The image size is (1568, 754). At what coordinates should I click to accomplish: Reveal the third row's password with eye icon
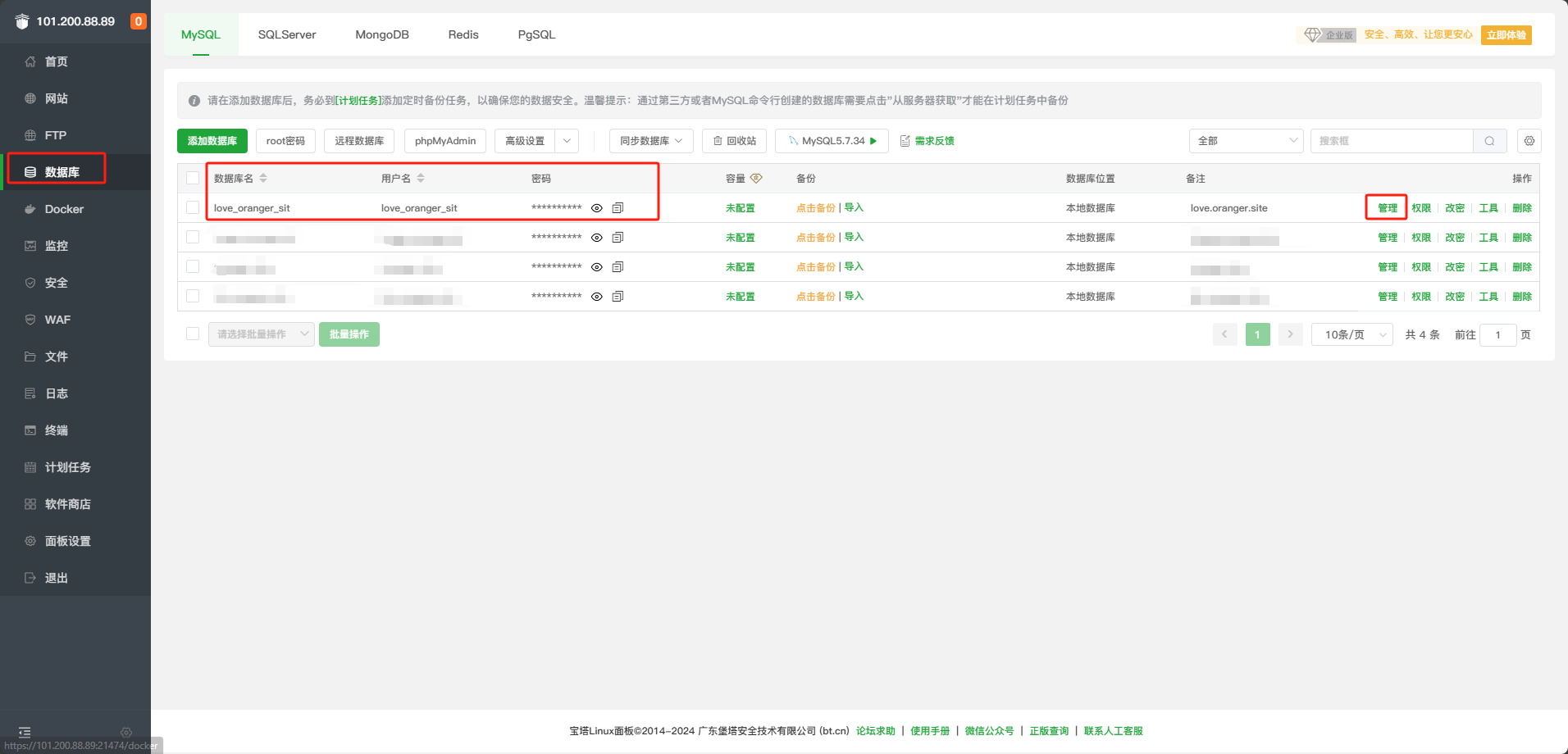click(597, 267)
